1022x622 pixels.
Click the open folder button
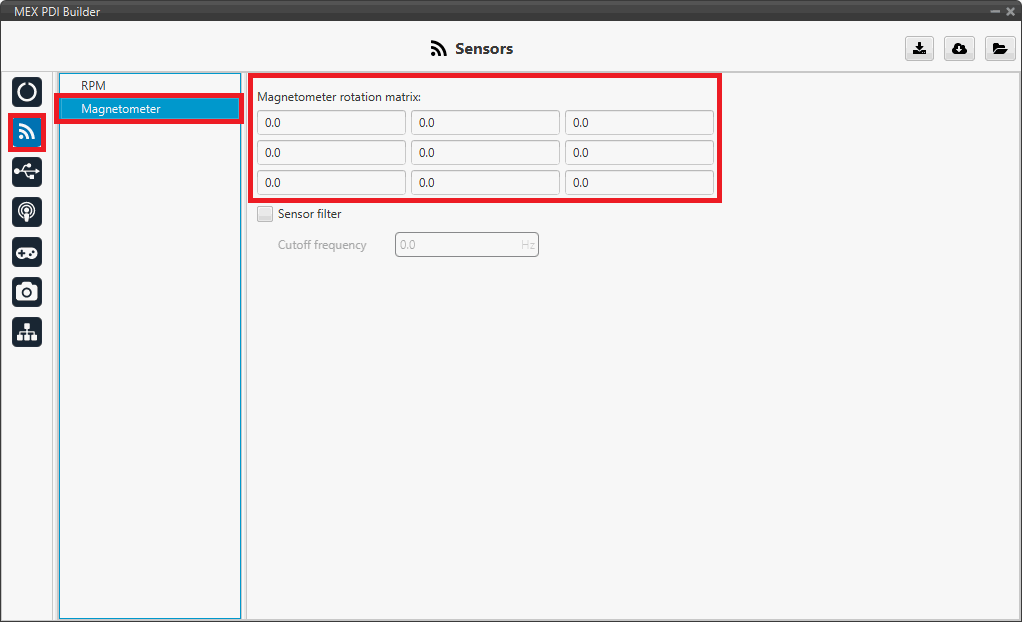point(999,49)
